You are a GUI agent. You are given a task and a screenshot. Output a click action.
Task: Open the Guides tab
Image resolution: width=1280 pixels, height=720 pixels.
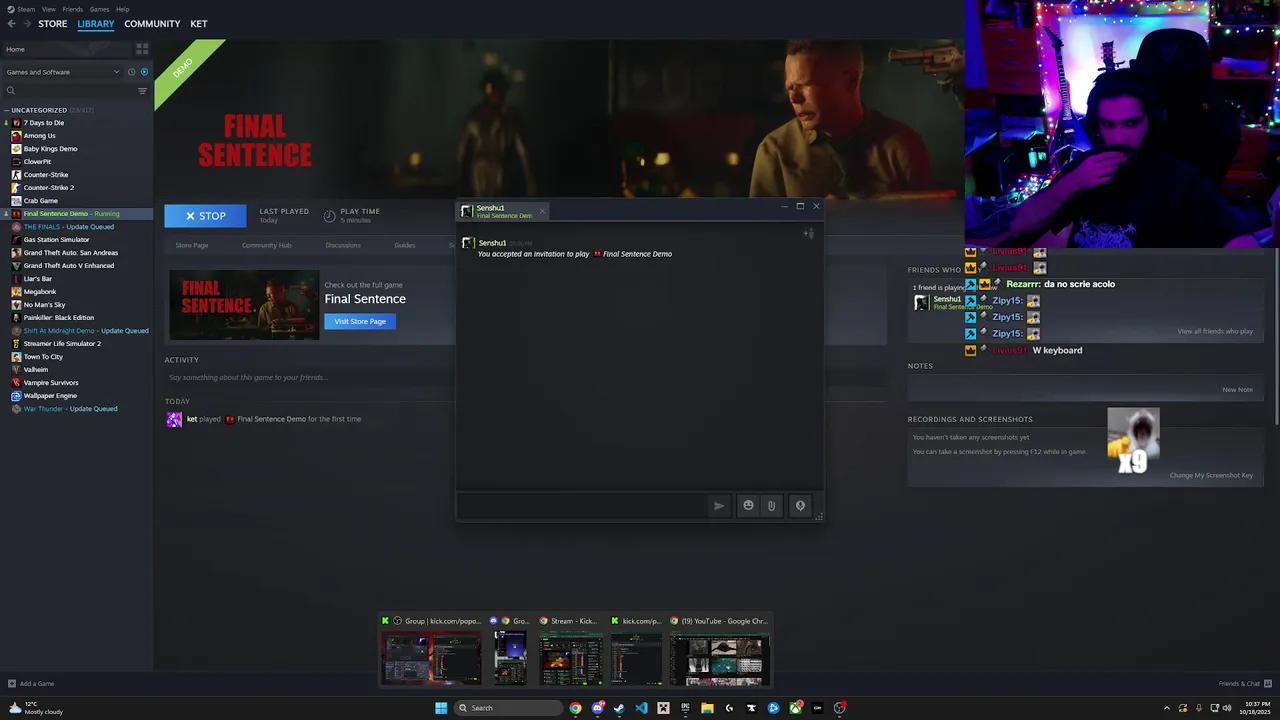(x=404, y=245)
